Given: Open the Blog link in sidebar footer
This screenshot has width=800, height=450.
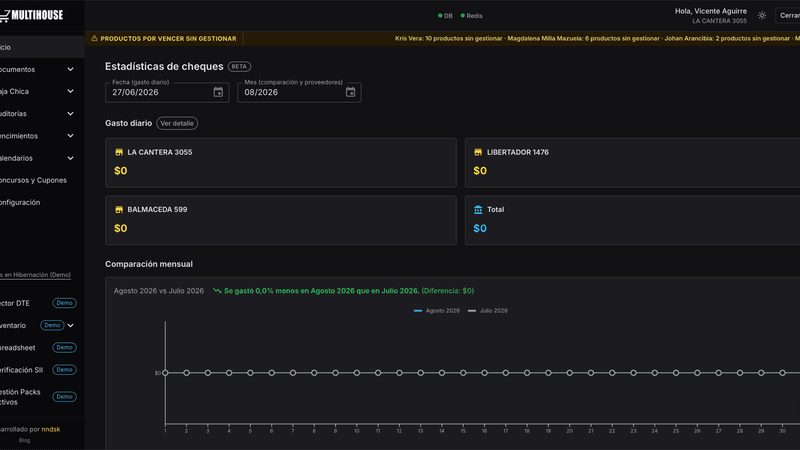Looking at the screenshot, I should coord(24,440).
